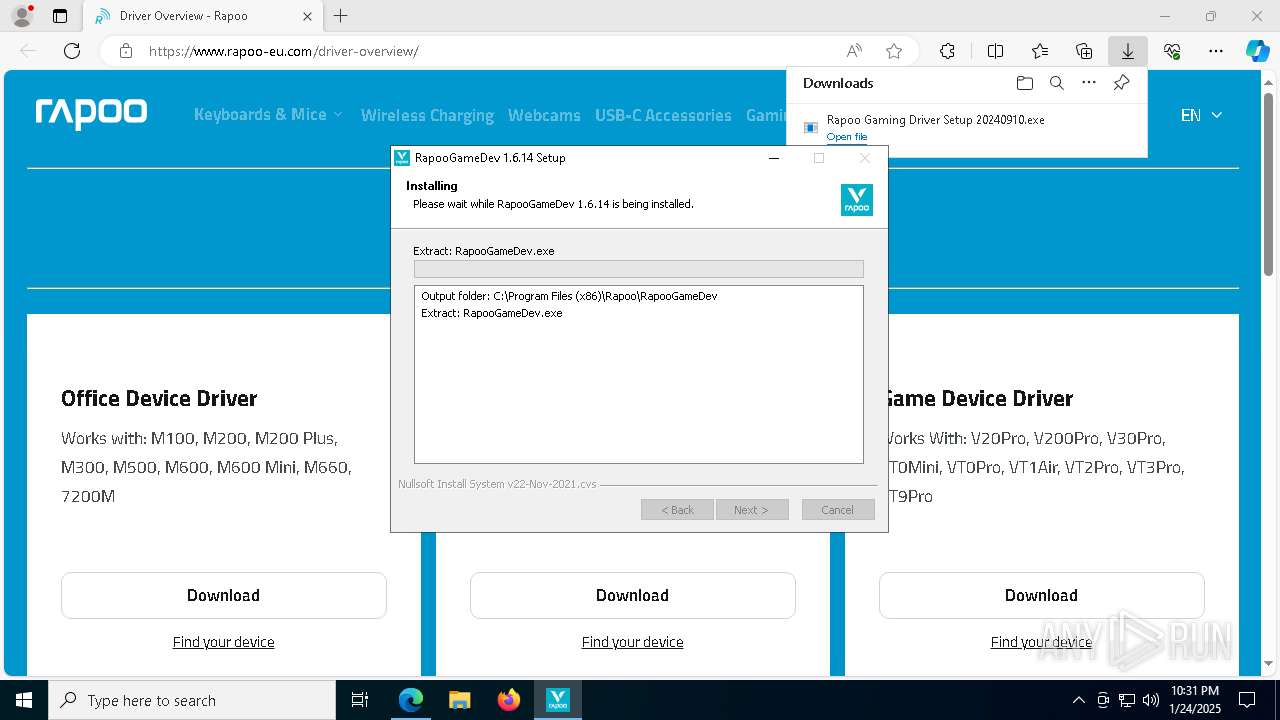Open Browser essentials heart icon
This screenshot has width=1280, height=720.
click(1172, 51)
